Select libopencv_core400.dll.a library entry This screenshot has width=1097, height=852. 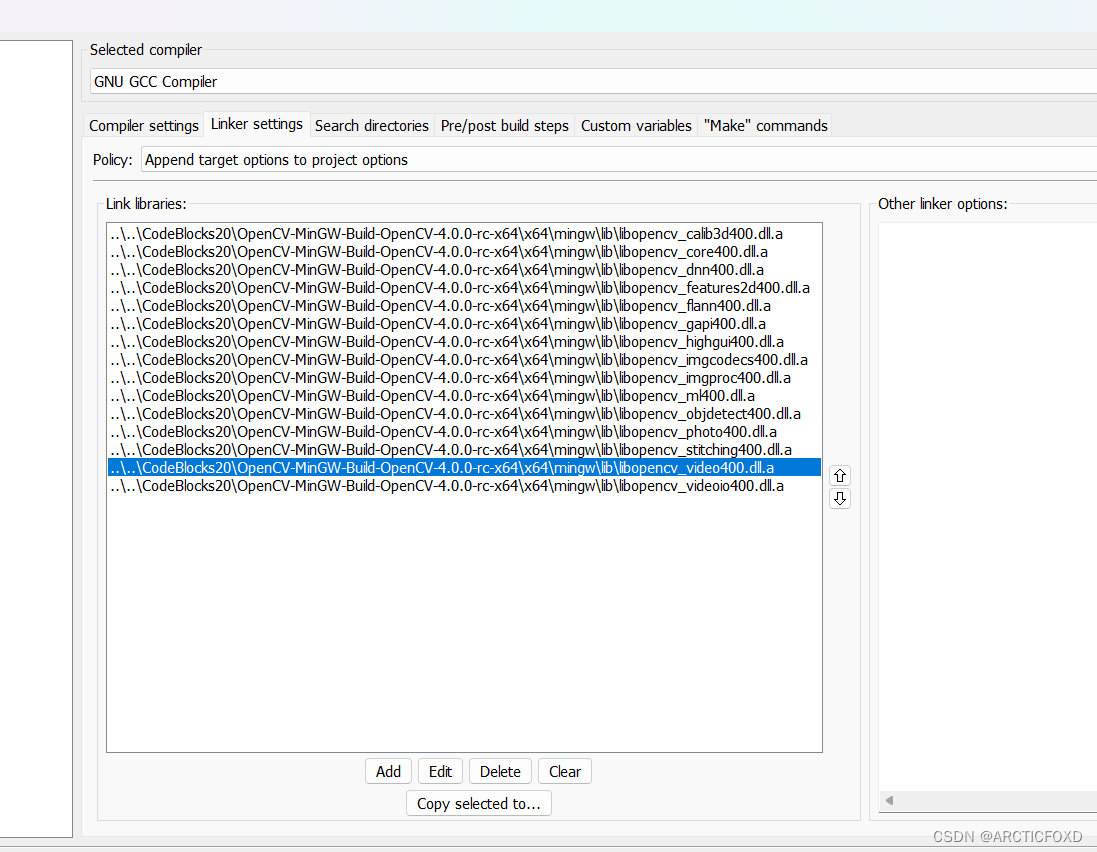point(464,252)
